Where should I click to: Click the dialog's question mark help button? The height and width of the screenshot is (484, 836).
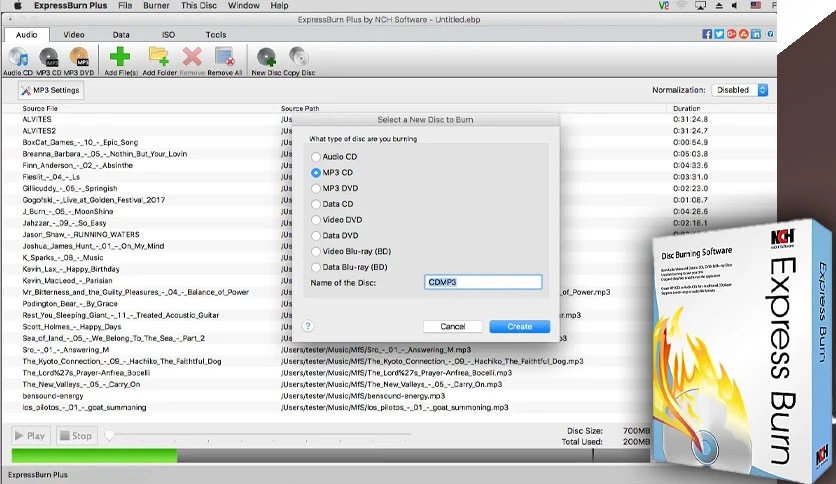pyautogui.click(x=308, y=326)
